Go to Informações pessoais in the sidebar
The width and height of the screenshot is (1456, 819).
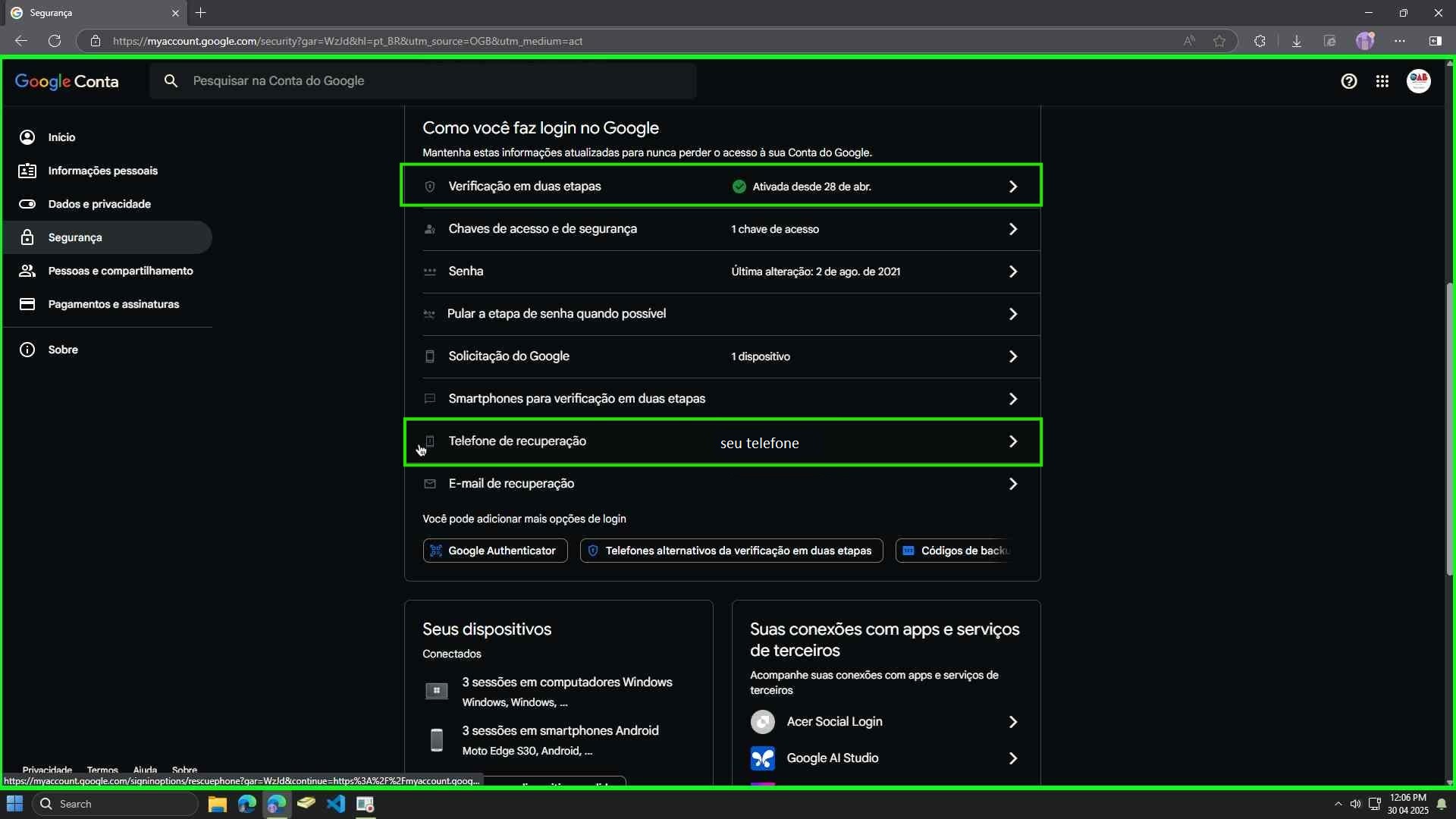coord(102,171)
